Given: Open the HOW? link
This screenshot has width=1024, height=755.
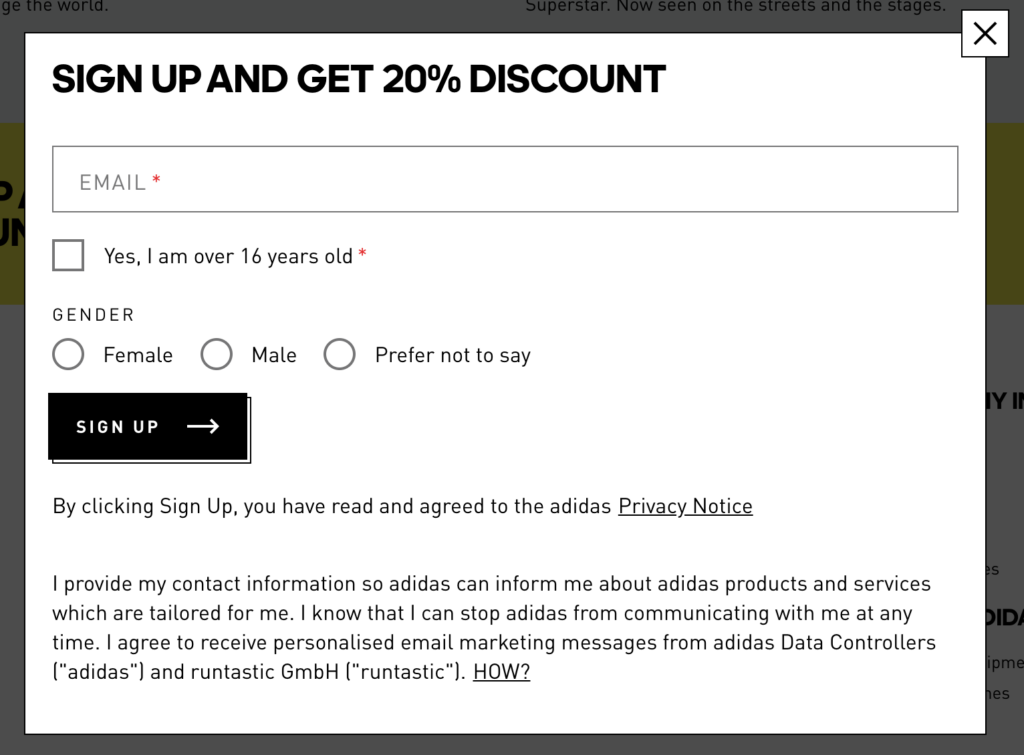Looking at the screenshot, I should [502, 671].
